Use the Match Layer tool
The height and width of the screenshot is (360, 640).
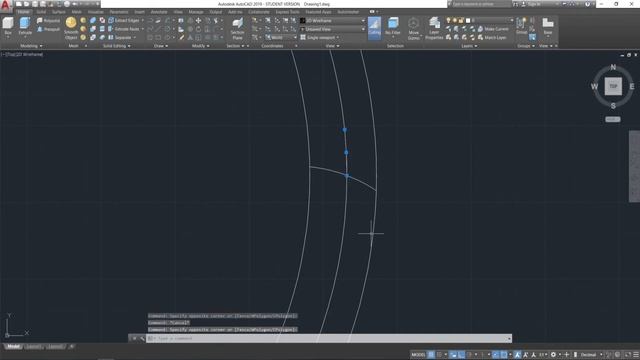pyautogui.click(x=492, y=38)
